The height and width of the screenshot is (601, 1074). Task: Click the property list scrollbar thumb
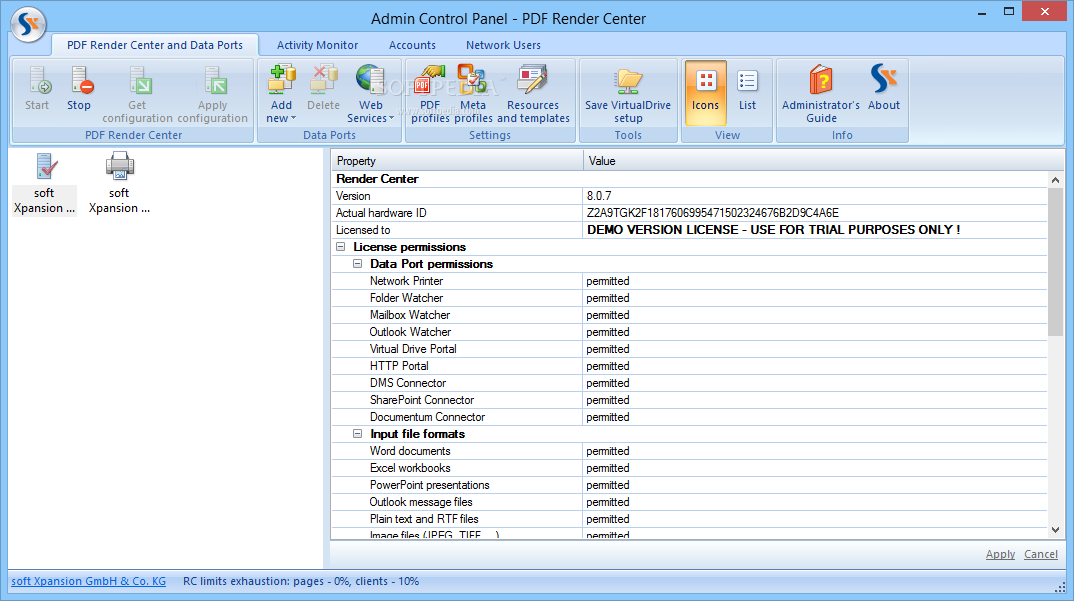(x=1055, y=262)
